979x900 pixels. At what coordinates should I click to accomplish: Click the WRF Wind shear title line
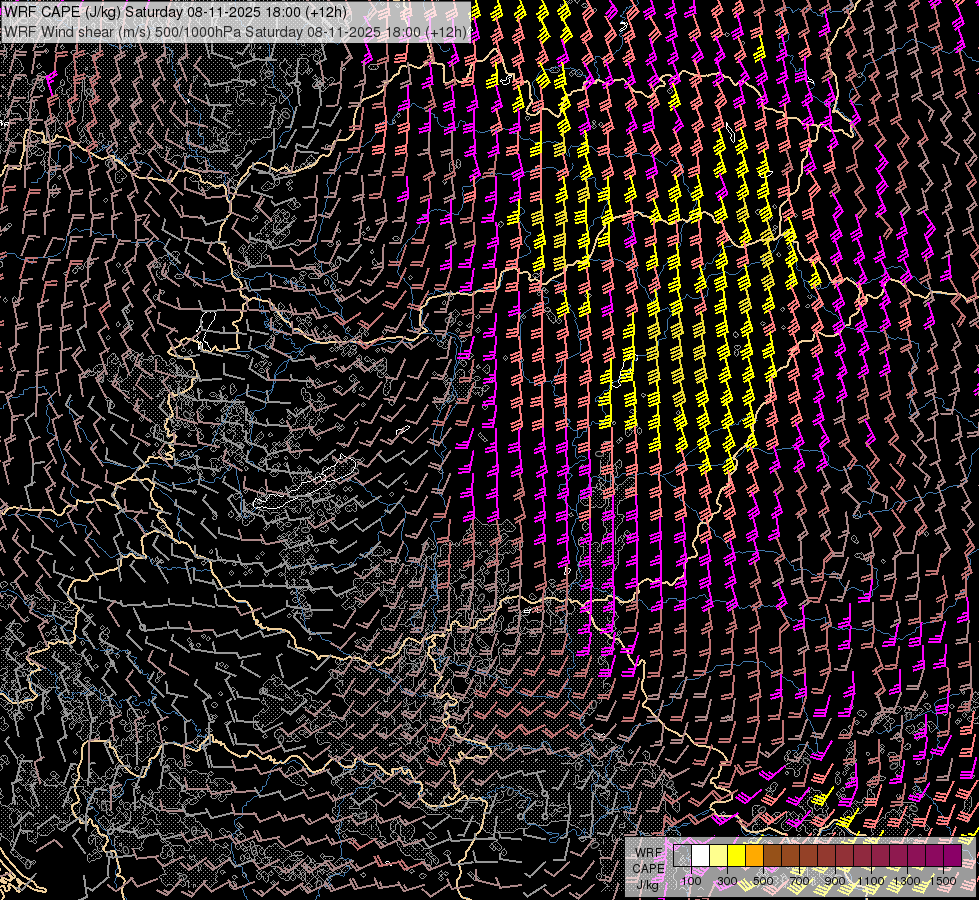coord(236,32)
